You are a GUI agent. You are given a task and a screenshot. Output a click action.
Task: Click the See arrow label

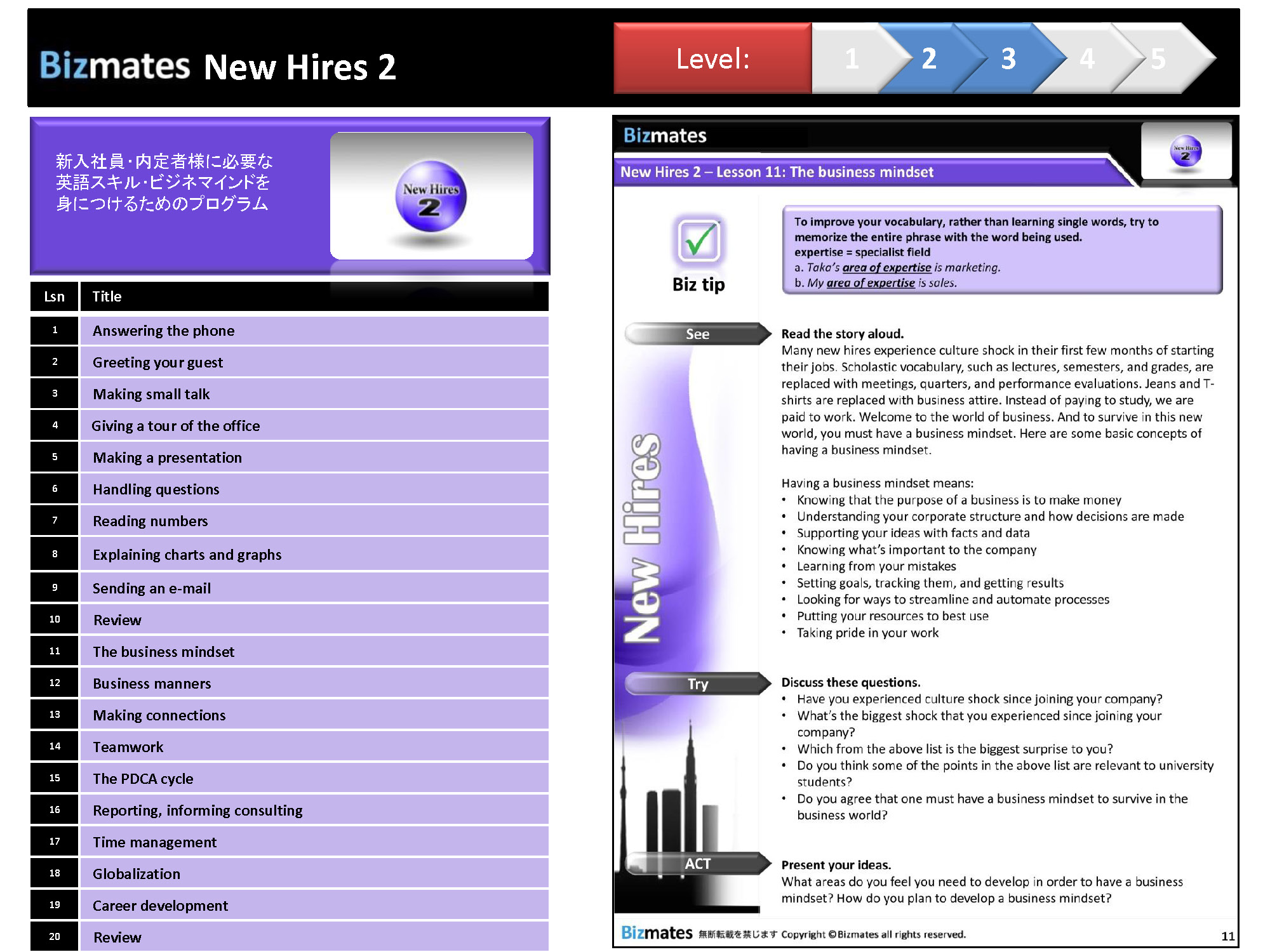point(697,334)
